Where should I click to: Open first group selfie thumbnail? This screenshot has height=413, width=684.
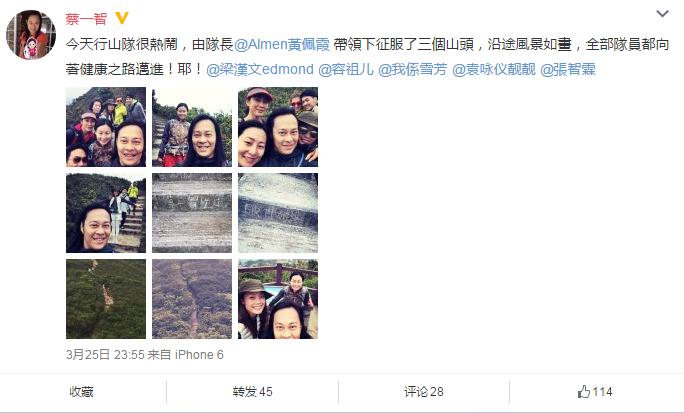106,127
